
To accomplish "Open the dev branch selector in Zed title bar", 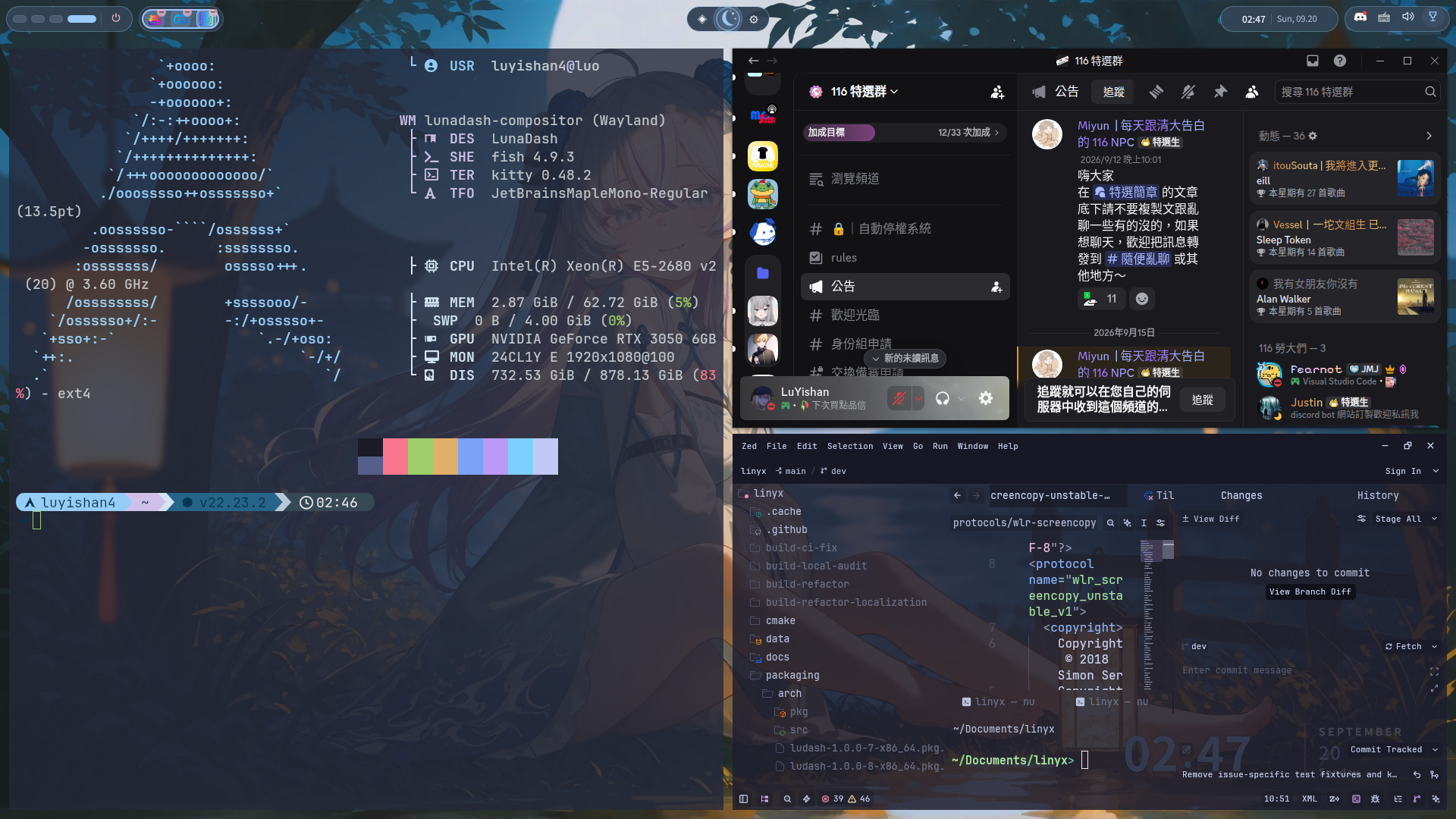I will tap(833, 472).
